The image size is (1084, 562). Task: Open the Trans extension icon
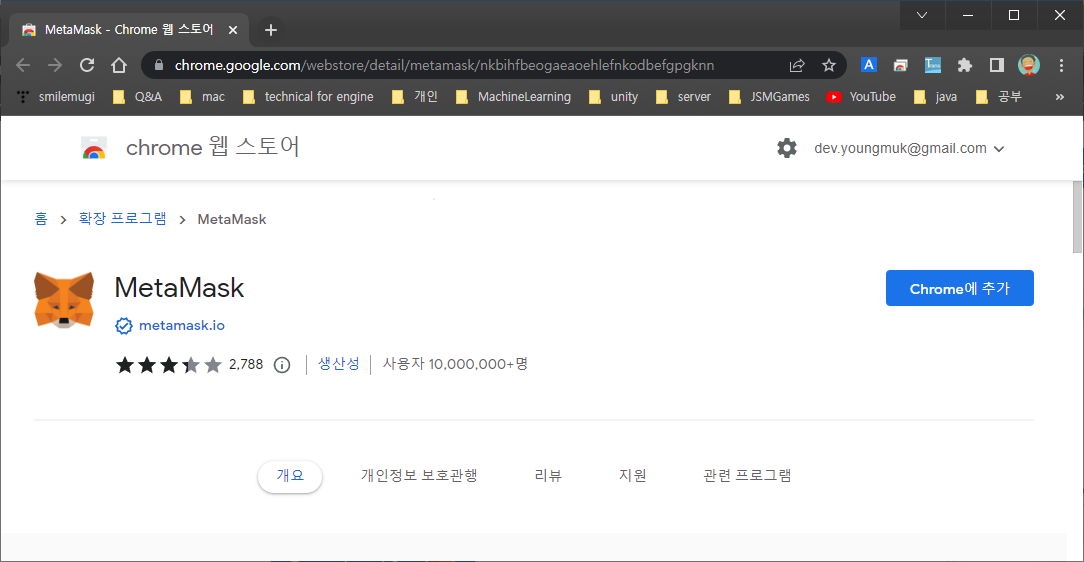click(933, 65)
